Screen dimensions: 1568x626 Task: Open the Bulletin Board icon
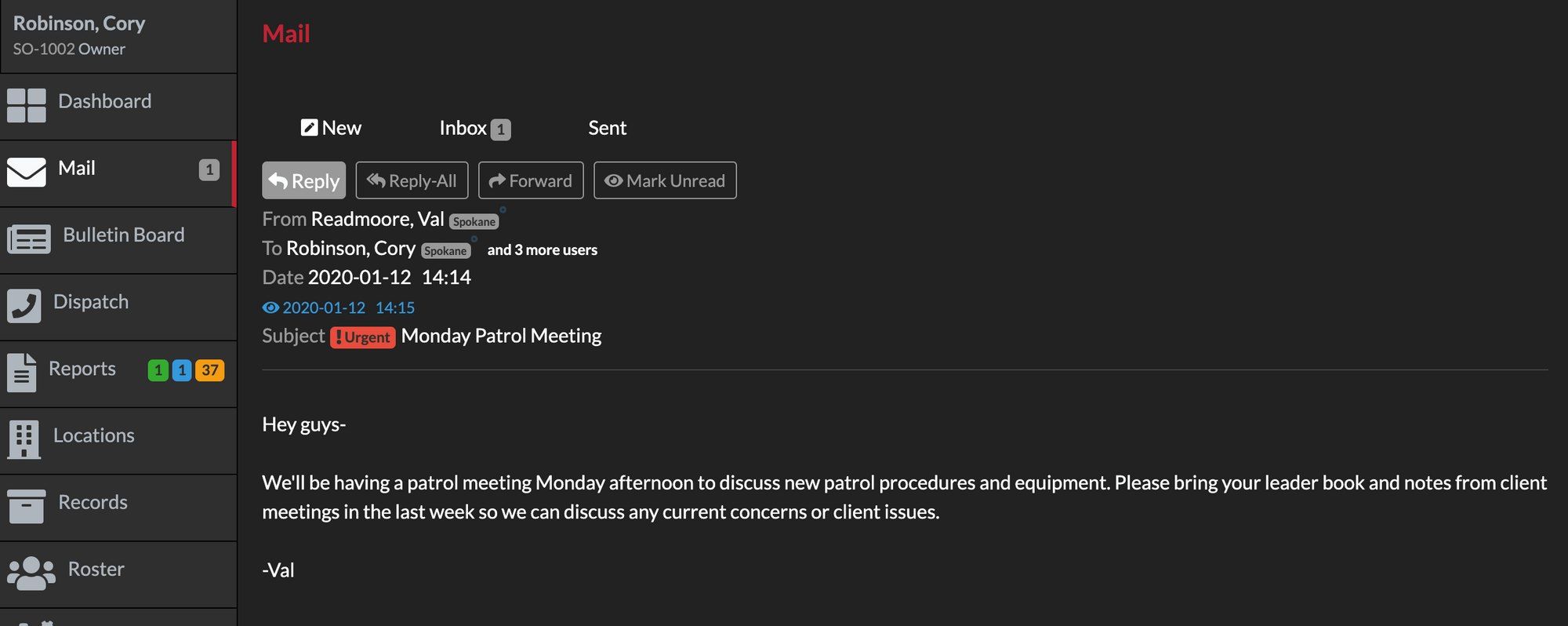point(27,238)
